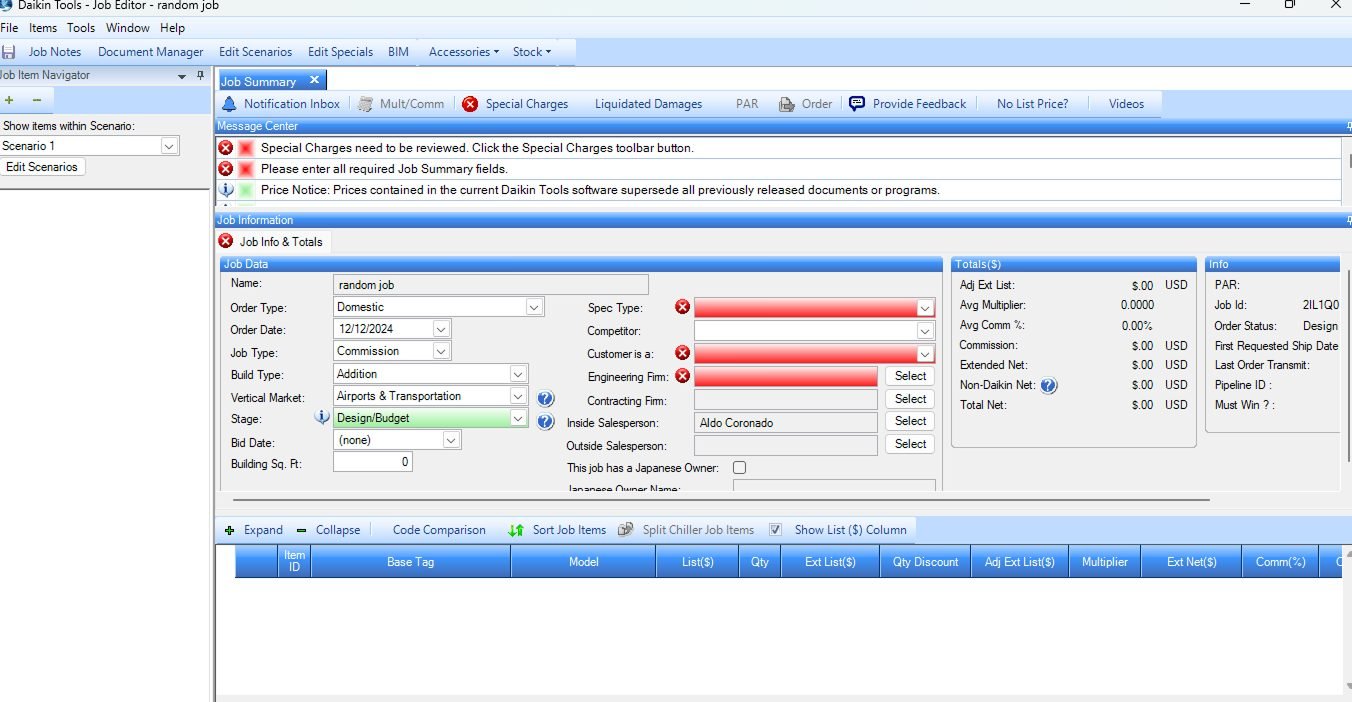Open the Tools menu

tap(81, 28)
